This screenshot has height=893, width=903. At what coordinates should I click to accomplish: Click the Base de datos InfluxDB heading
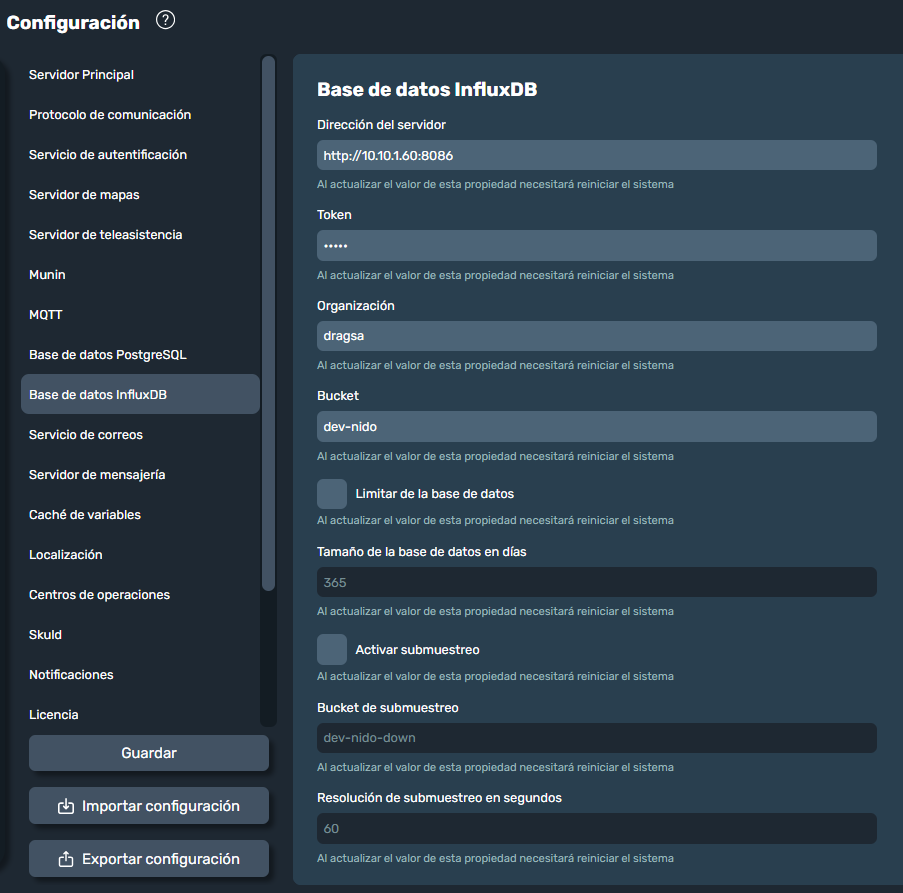click(427, 90)
